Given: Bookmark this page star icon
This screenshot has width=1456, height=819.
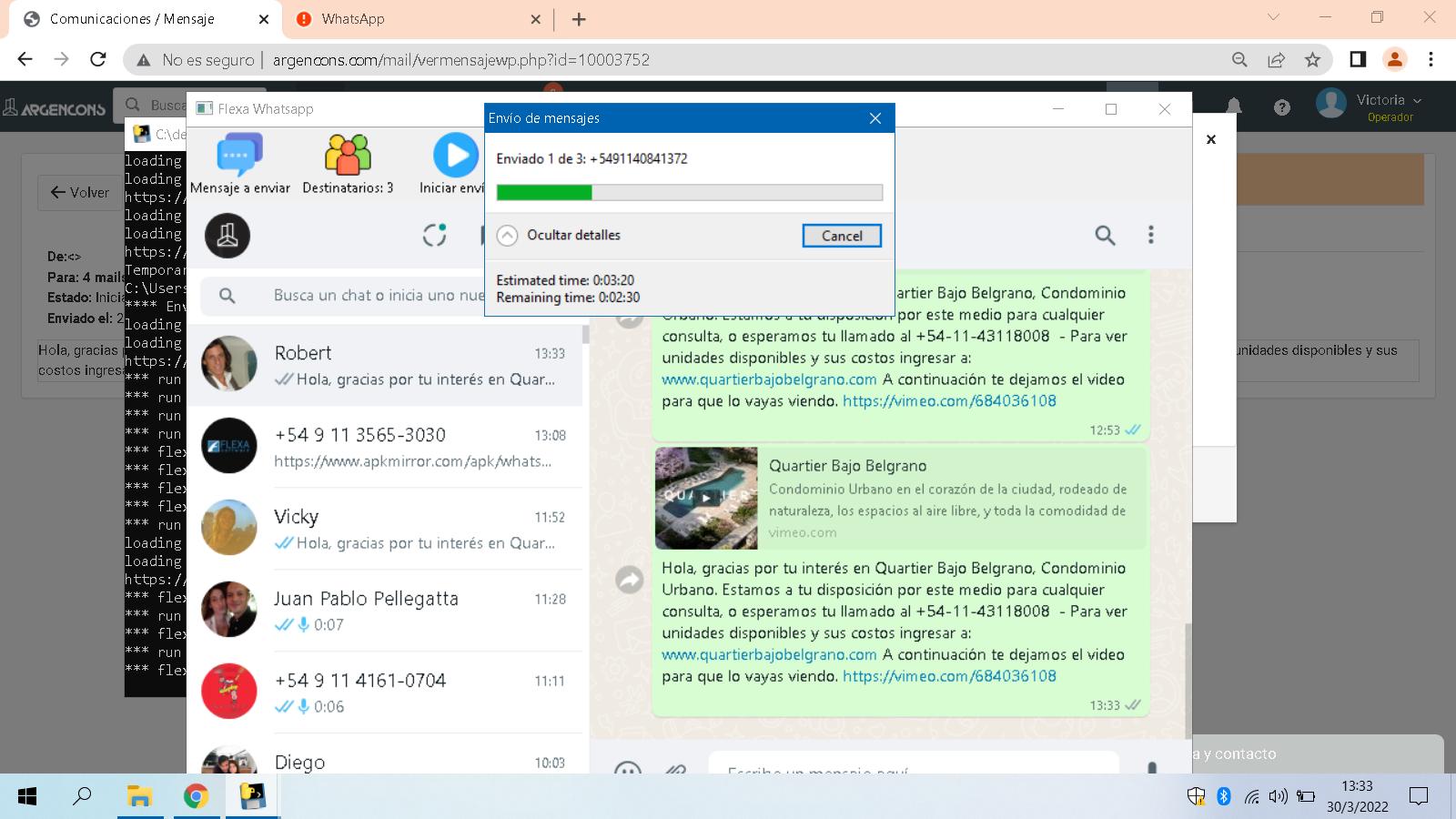Looking at the screenshot, I should (1312, 60).
